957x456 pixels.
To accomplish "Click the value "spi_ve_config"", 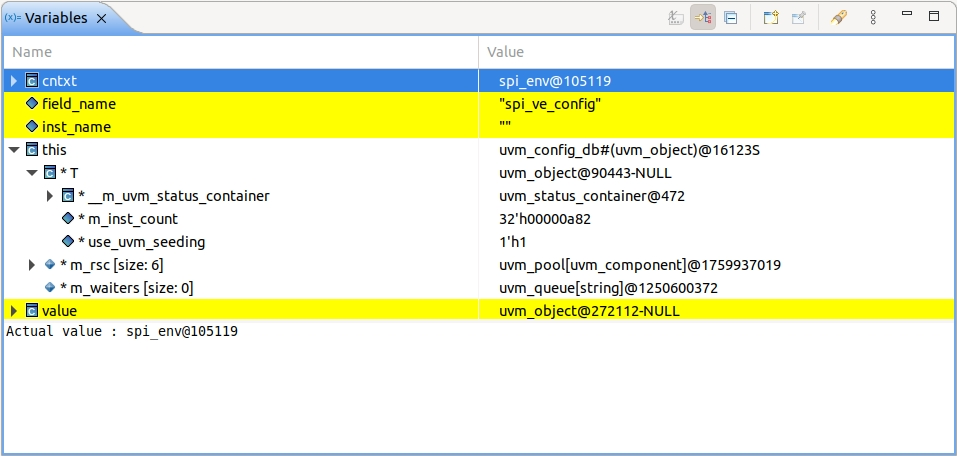I will point(550,104).
